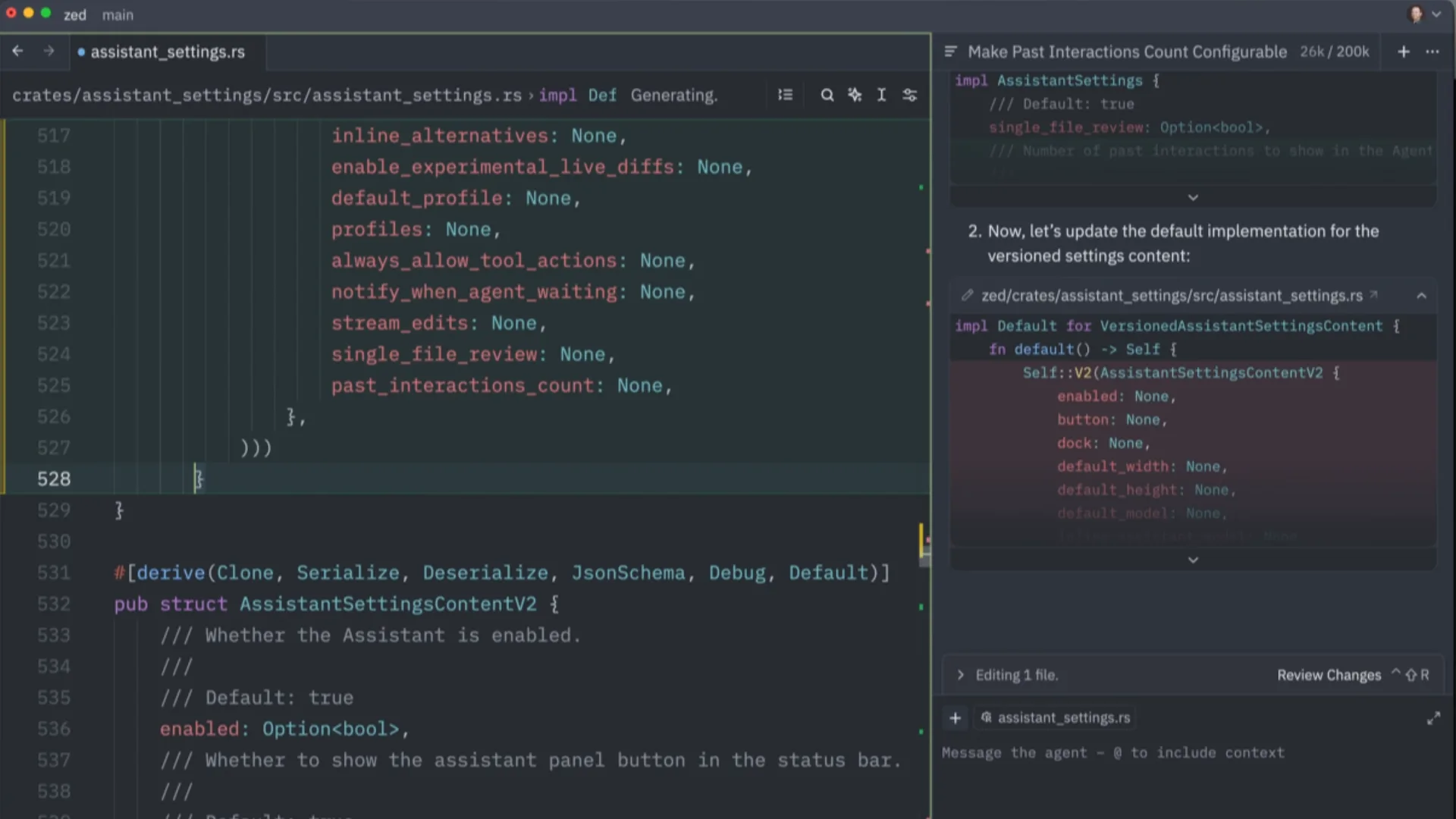The width and height of the screenshot is (1456, 819).
Task: Click 'inline_alternatives: None,' on line 517
Action: [x=479, y=136]
